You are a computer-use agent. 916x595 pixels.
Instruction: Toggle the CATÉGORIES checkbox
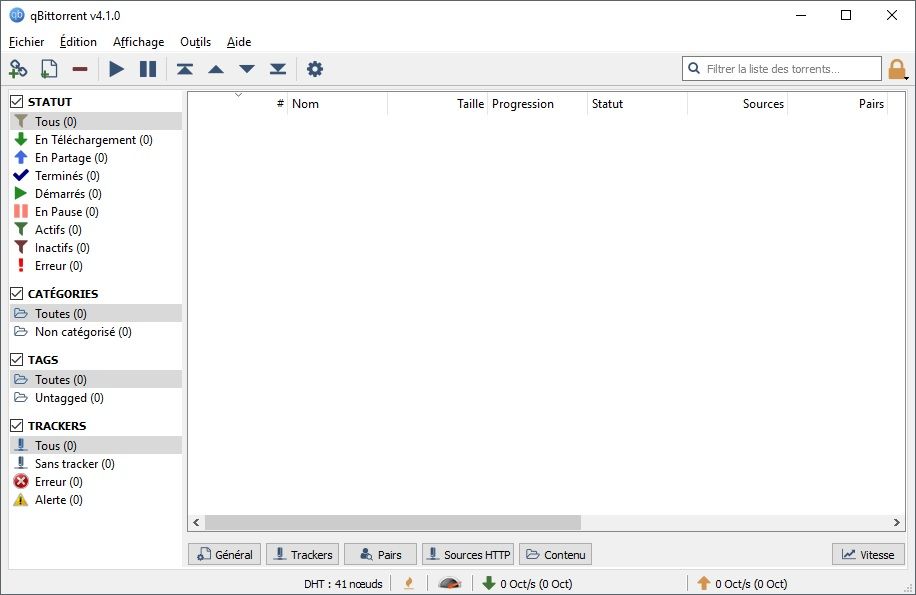(x=17, y=293)
